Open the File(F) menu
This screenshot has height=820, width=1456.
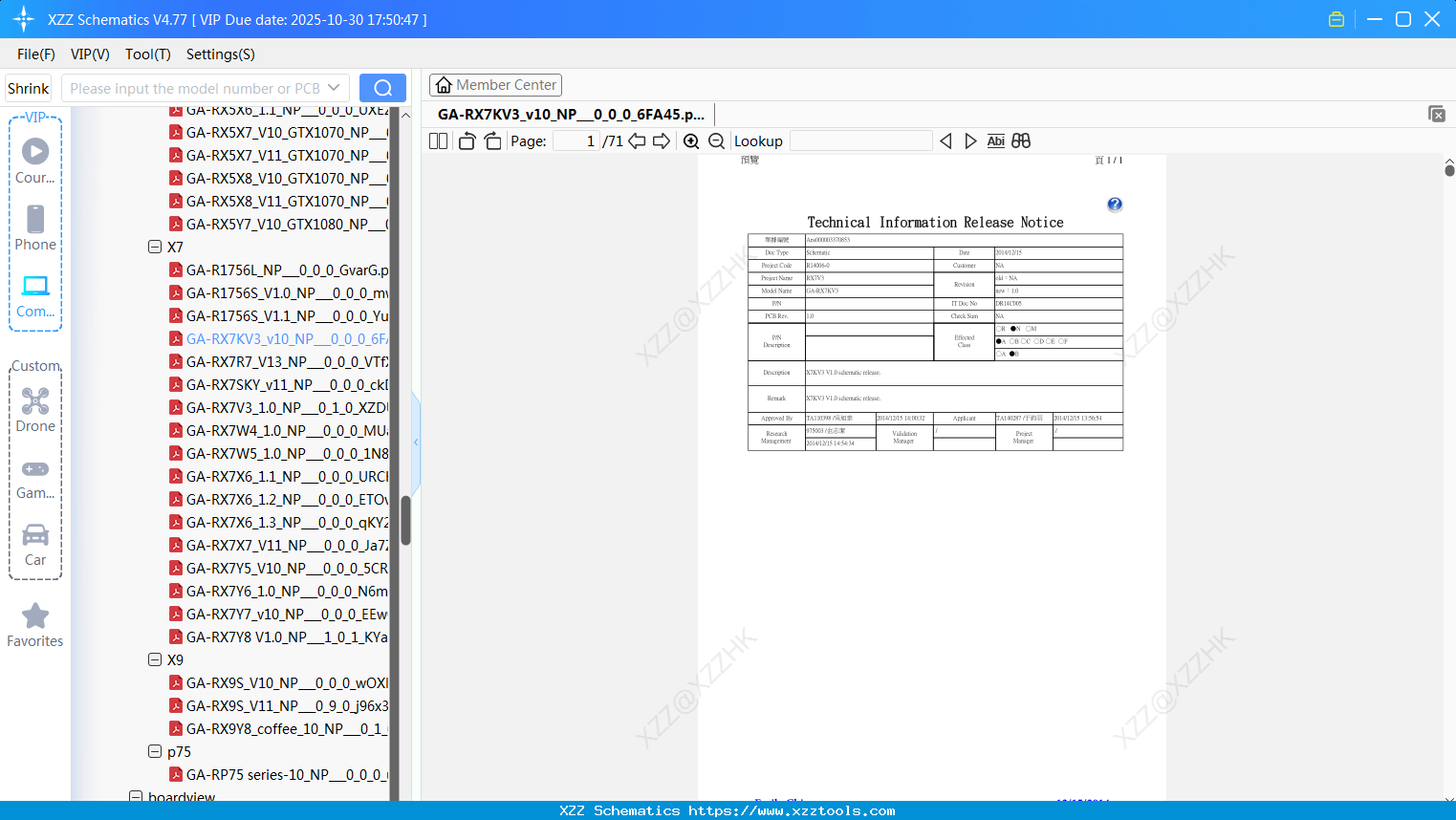click(x=36, y=54)
